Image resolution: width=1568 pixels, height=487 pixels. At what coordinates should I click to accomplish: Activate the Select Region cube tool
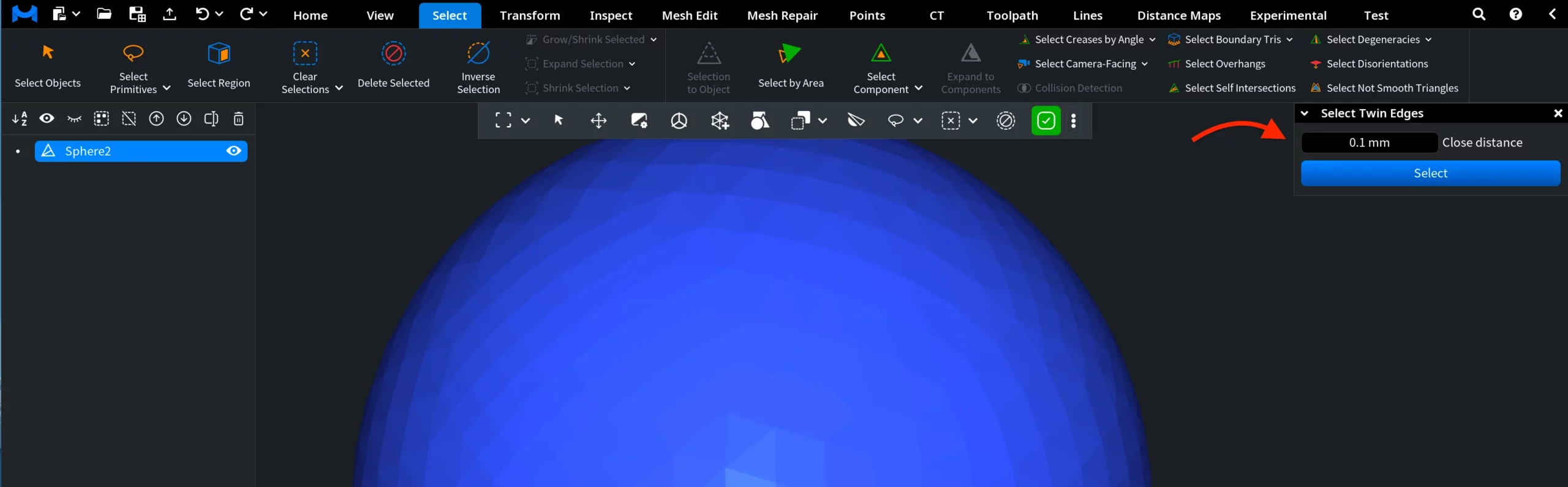tap(219, 65)
